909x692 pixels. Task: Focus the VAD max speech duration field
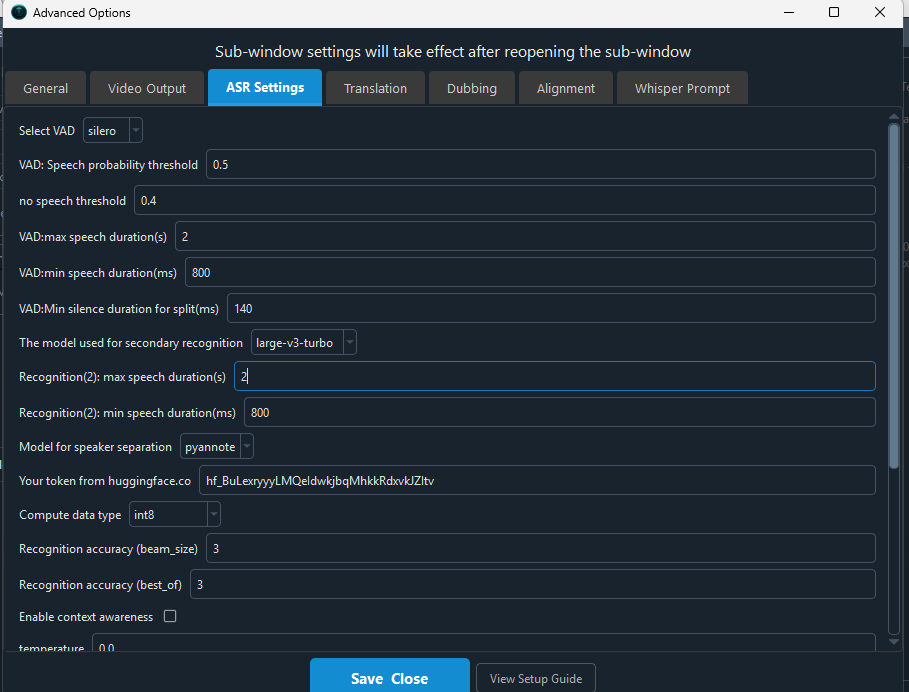pos(525,236)
